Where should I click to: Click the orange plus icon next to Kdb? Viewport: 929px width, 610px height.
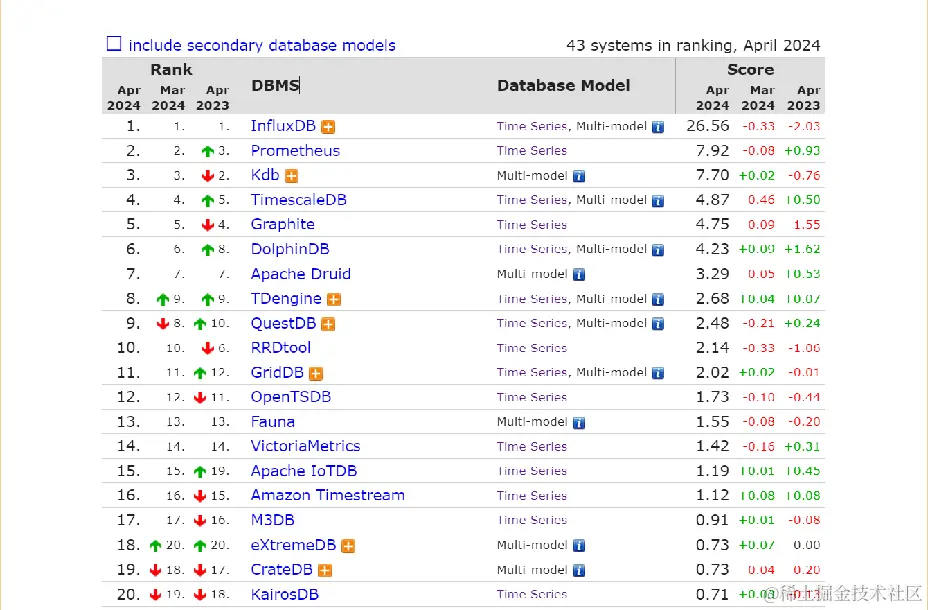pos(291,176)
